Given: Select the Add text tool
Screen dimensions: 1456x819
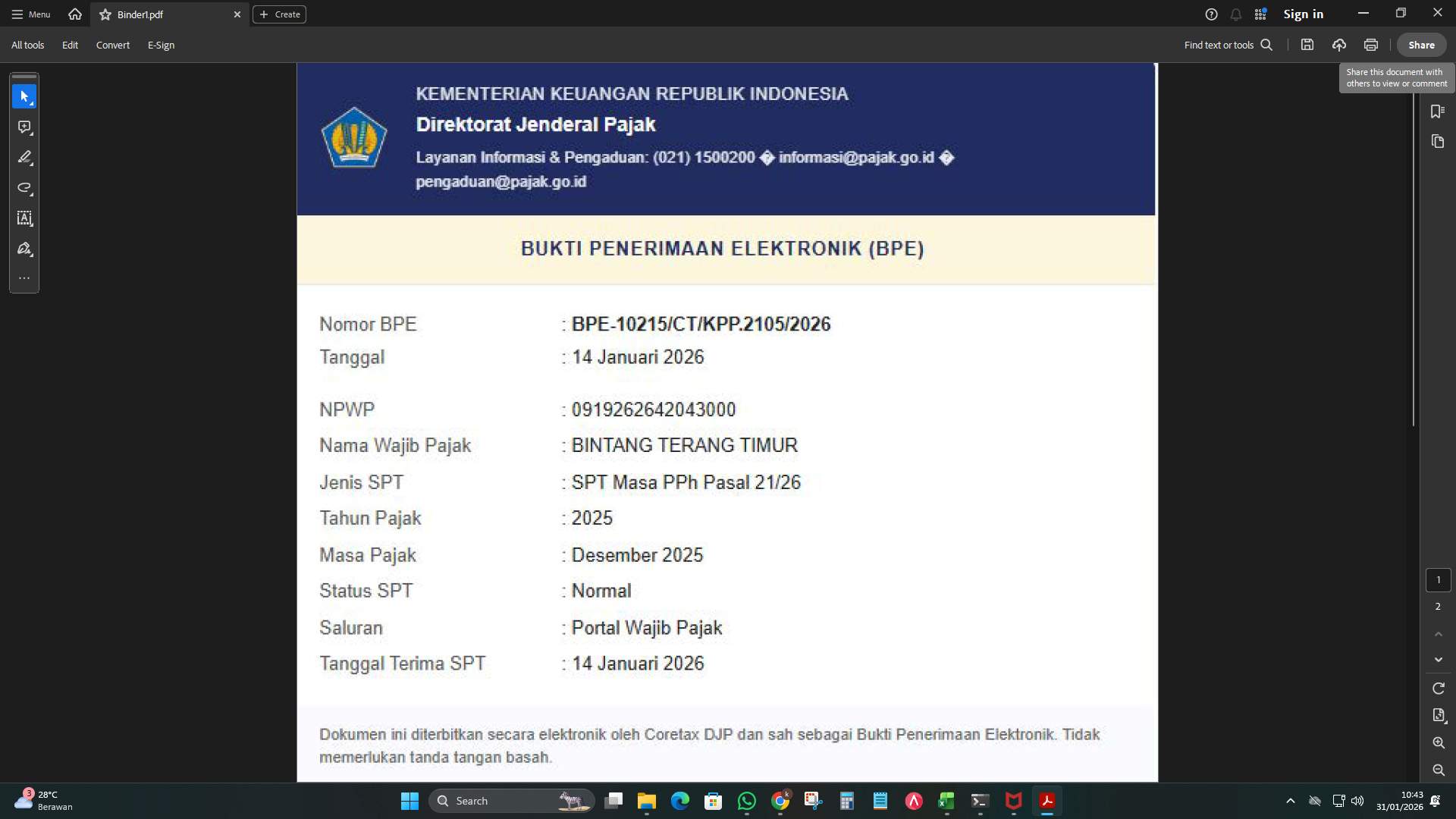Looking at the screenshot, I should pyautogui.click(x=24, y=218).
